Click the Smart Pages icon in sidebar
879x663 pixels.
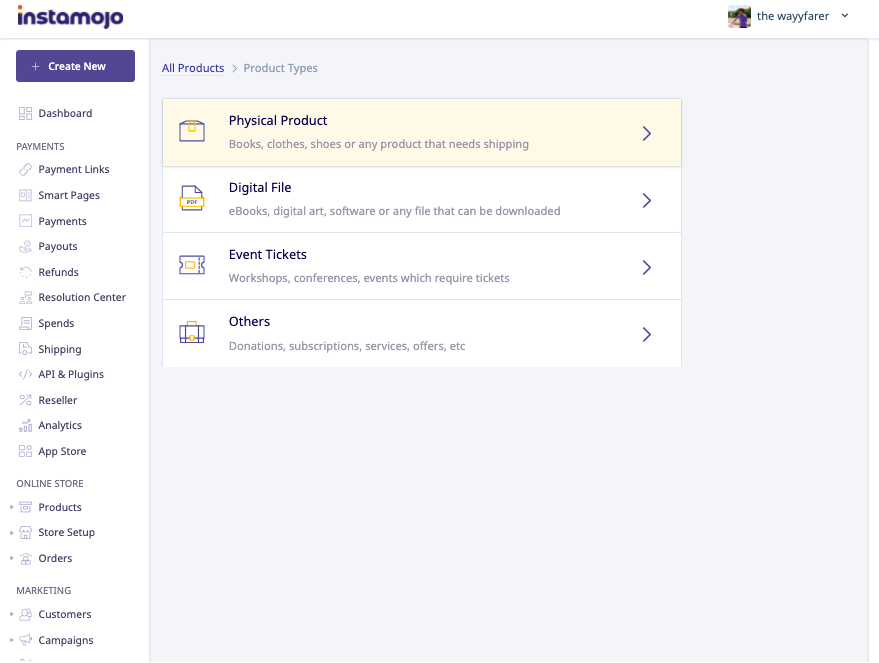(25, 195)
